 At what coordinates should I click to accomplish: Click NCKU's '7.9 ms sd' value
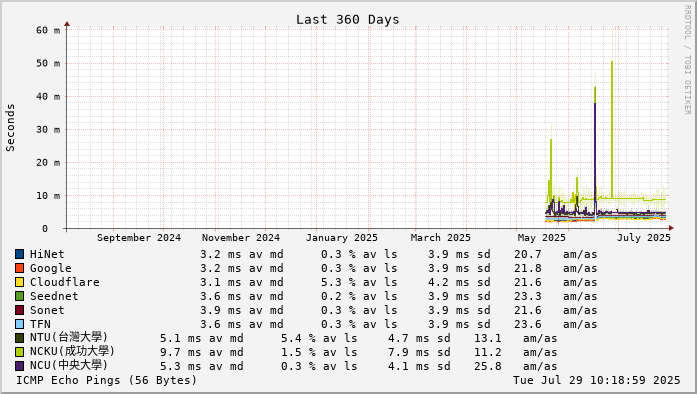pyautogui.click(x=419, y=352)
